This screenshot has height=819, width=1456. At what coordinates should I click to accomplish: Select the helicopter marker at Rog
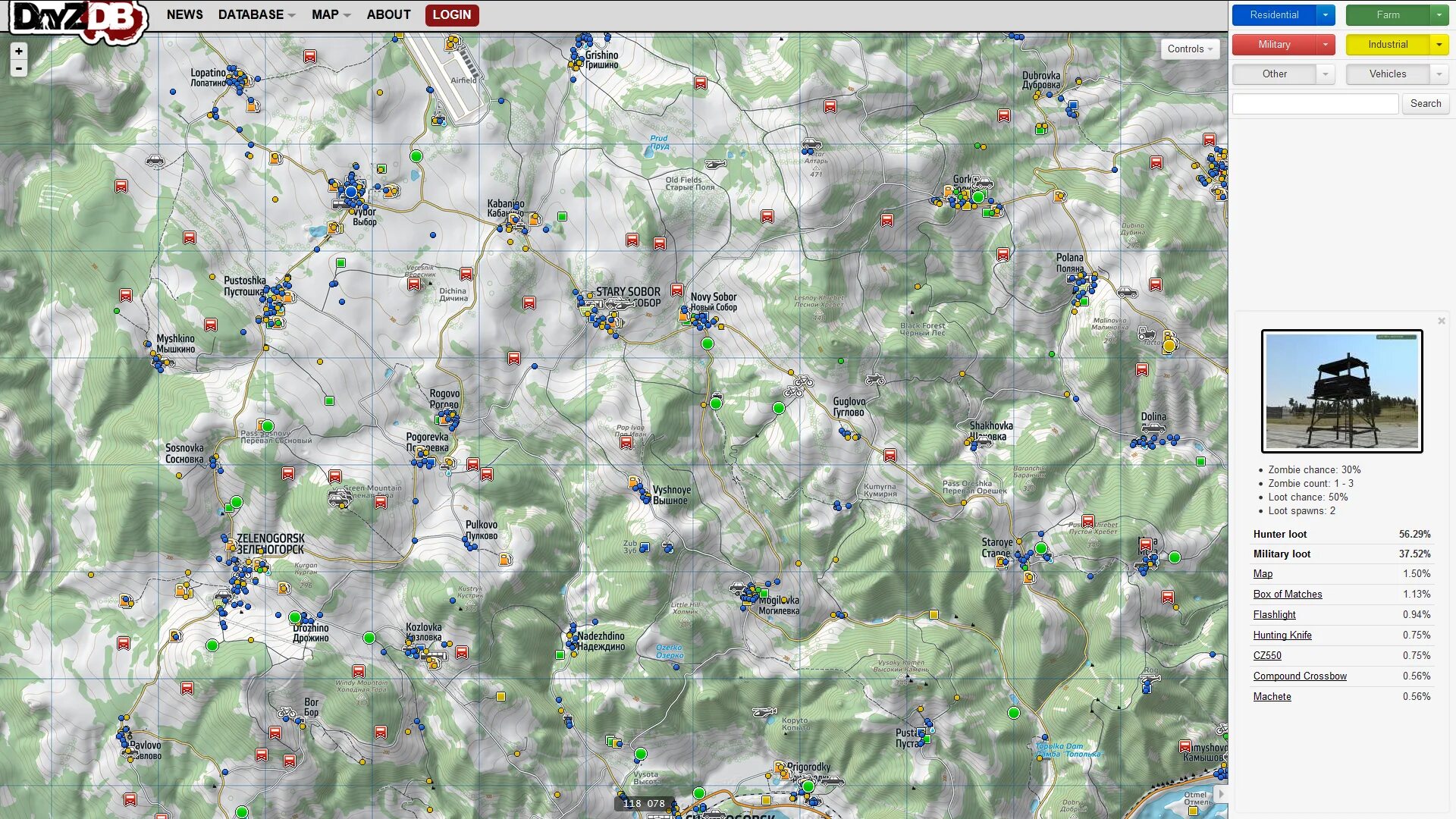[1150, 678]
